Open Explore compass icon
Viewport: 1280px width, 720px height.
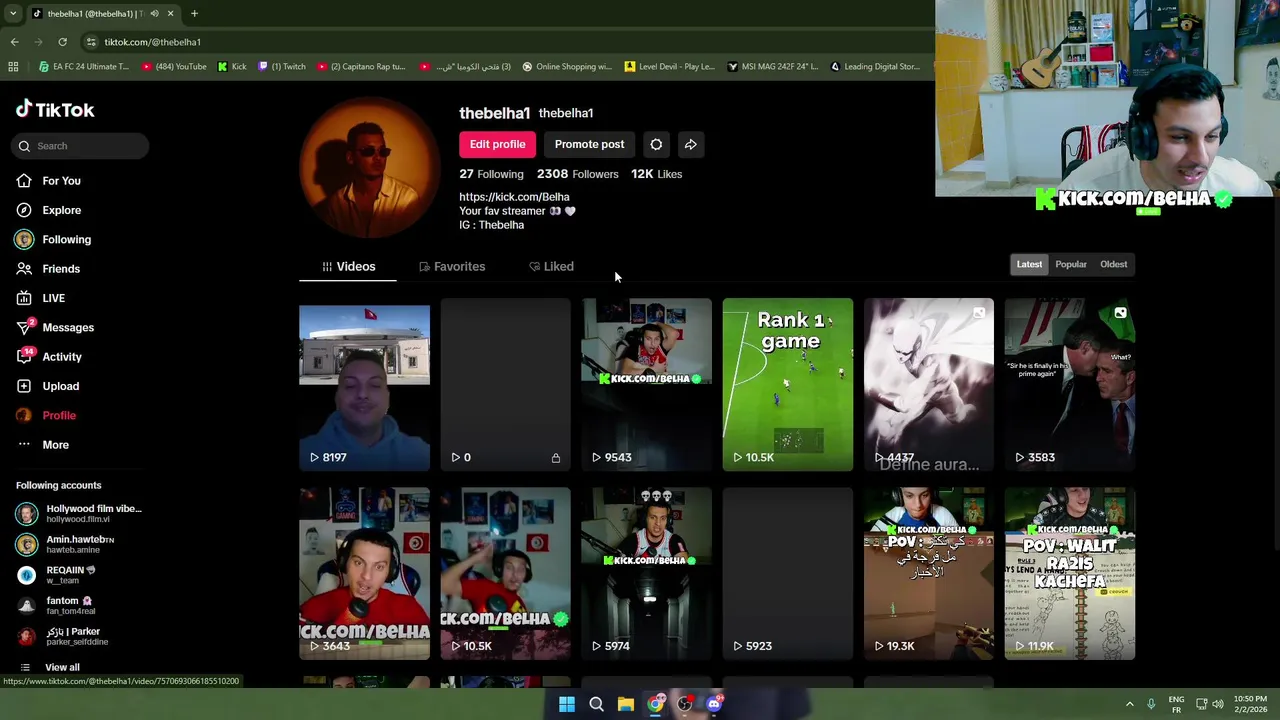[24, 210]
